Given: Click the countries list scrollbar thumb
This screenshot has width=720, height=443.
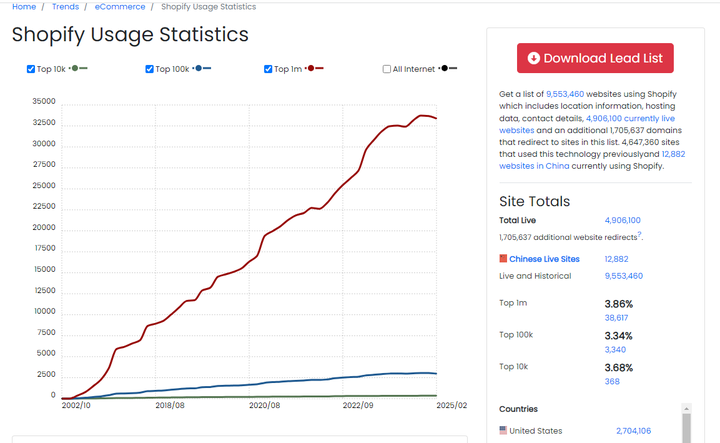Looking at the screenshot, I should [686, 428].
